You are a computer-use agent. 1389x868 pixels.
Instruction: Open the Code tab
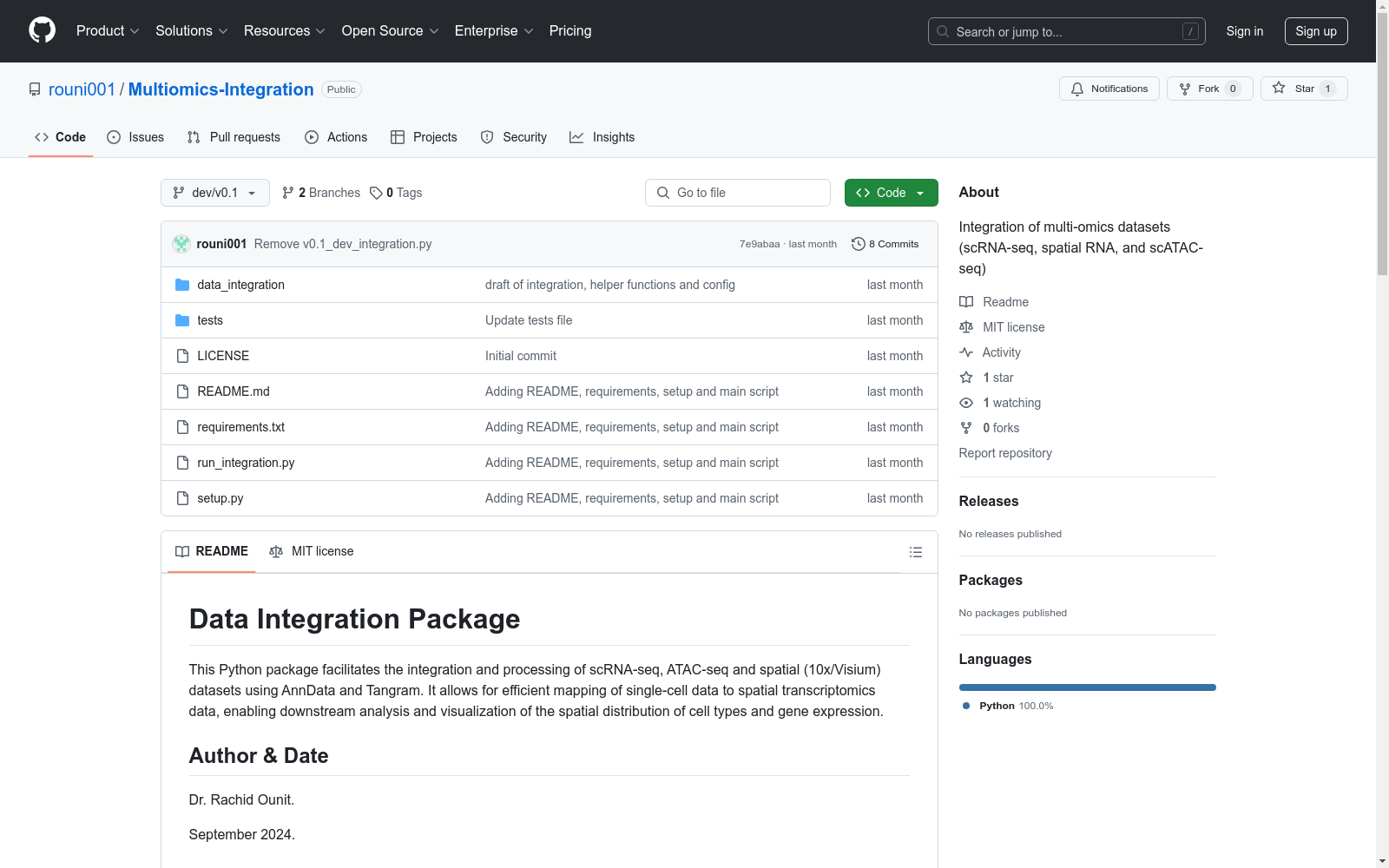coord(61,137)
